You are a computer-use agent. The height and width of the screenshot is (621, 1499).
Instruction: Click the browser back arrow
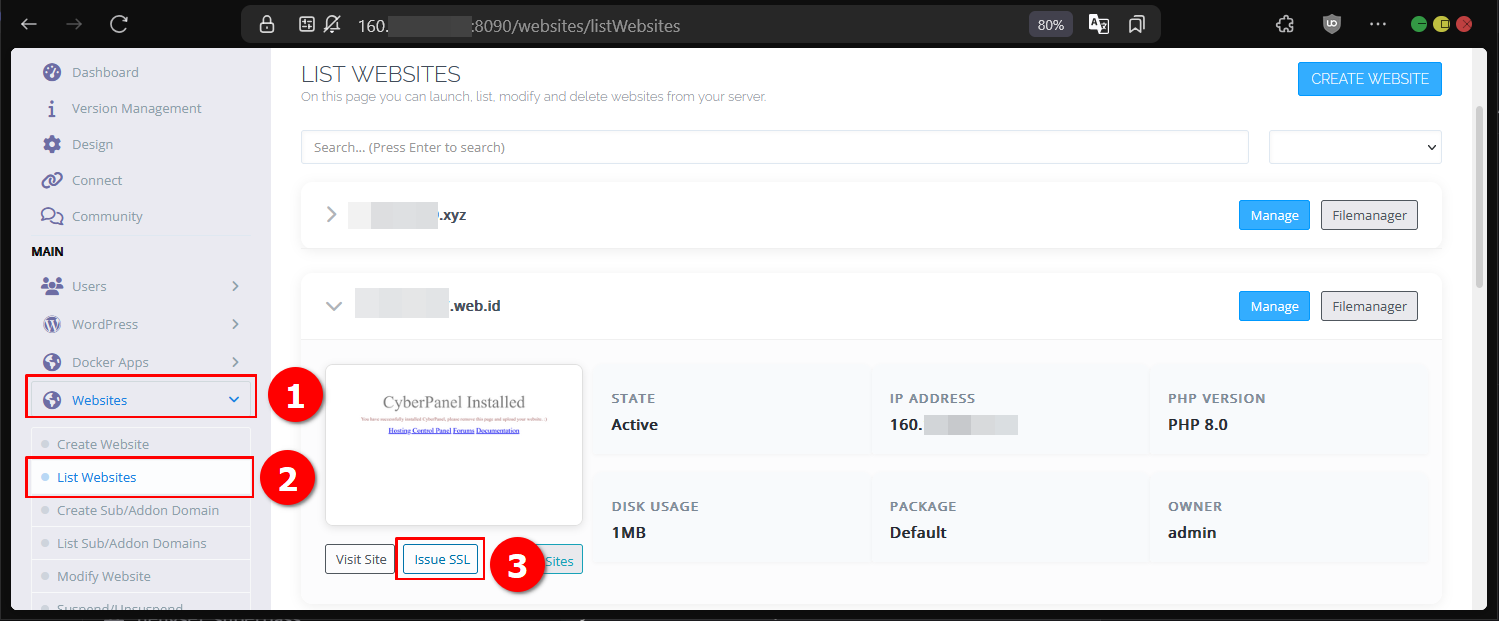[x=29, y=24]
